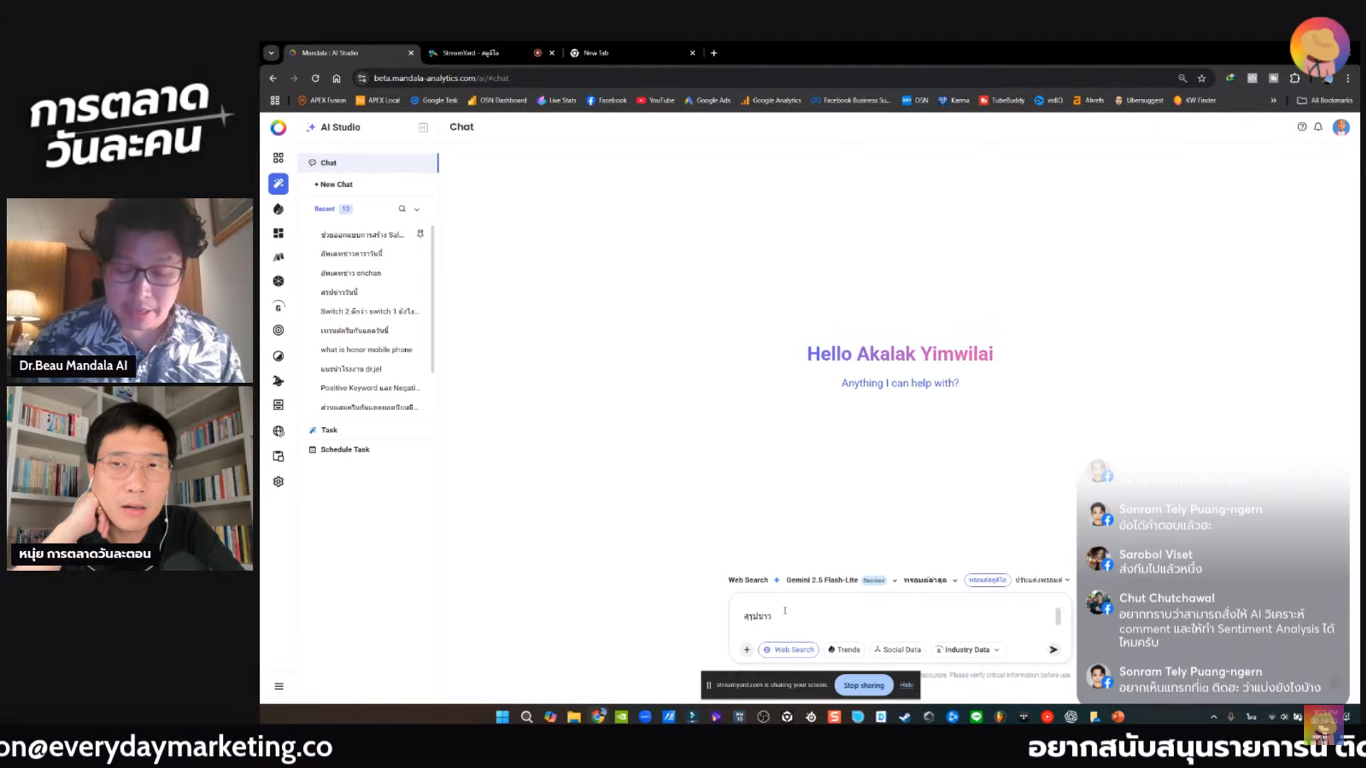Click the target icon in left rail

coord(278,330)
